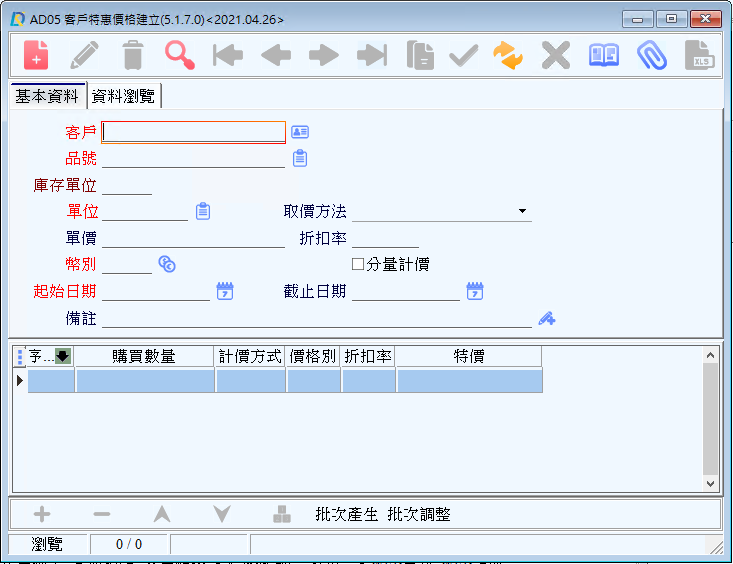733x564 pixels.
Task: Open 品號 item lookup clipboard icon
Action: coord(300,159)
